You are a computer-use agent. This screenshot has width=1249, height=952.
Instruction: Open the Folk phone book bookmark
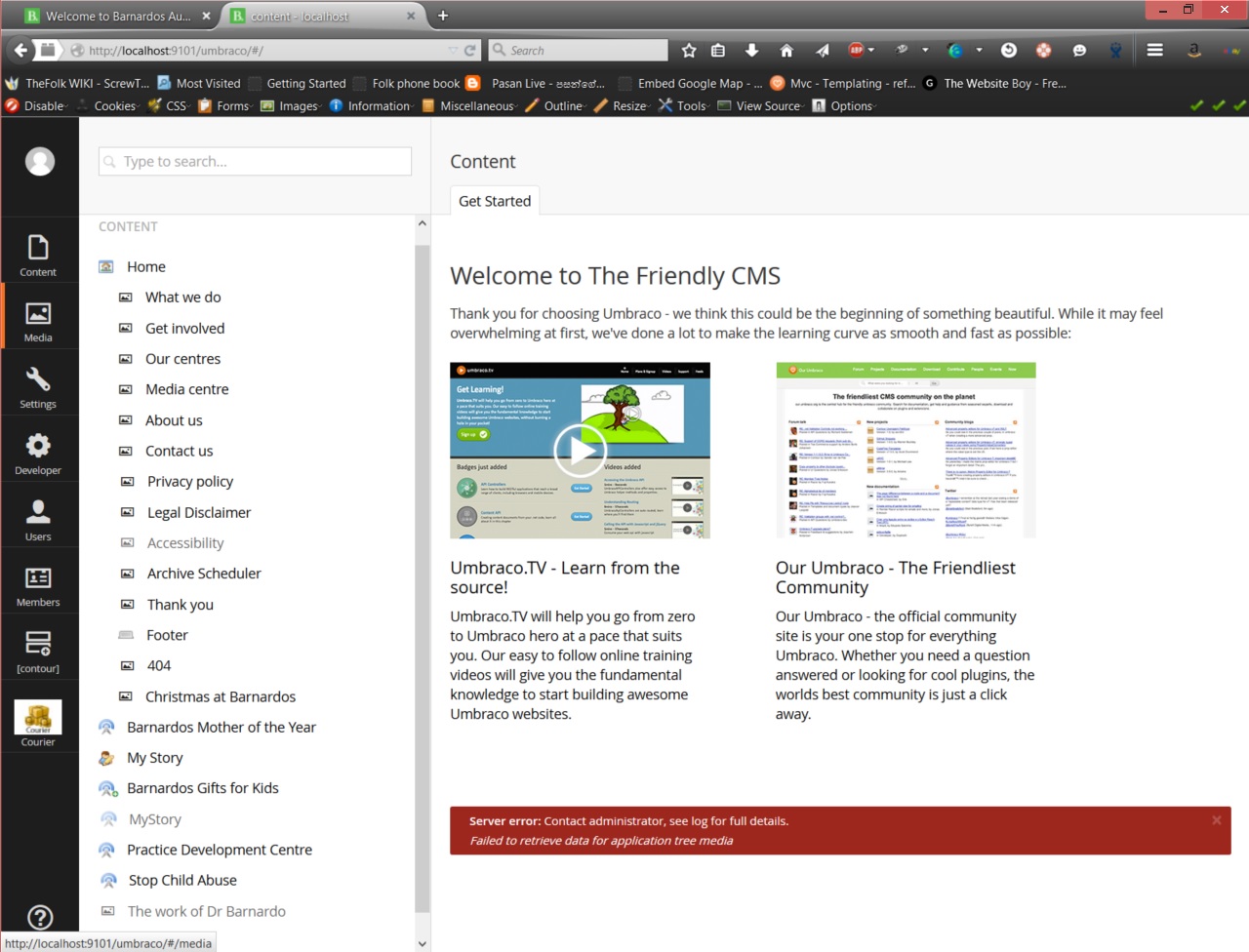pos(406,83)
